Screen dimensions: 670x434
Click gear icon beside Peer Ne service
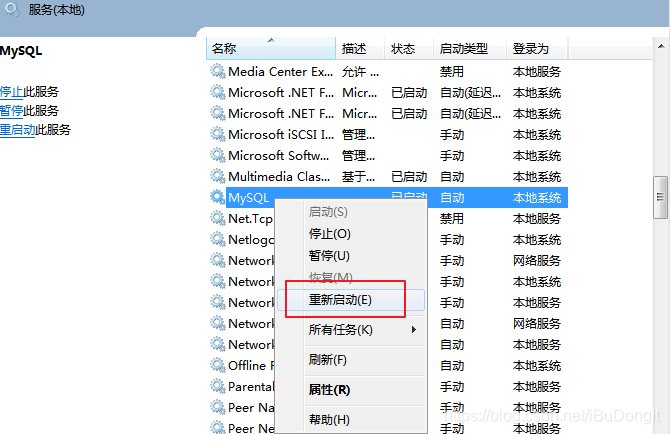pos(217,427)
